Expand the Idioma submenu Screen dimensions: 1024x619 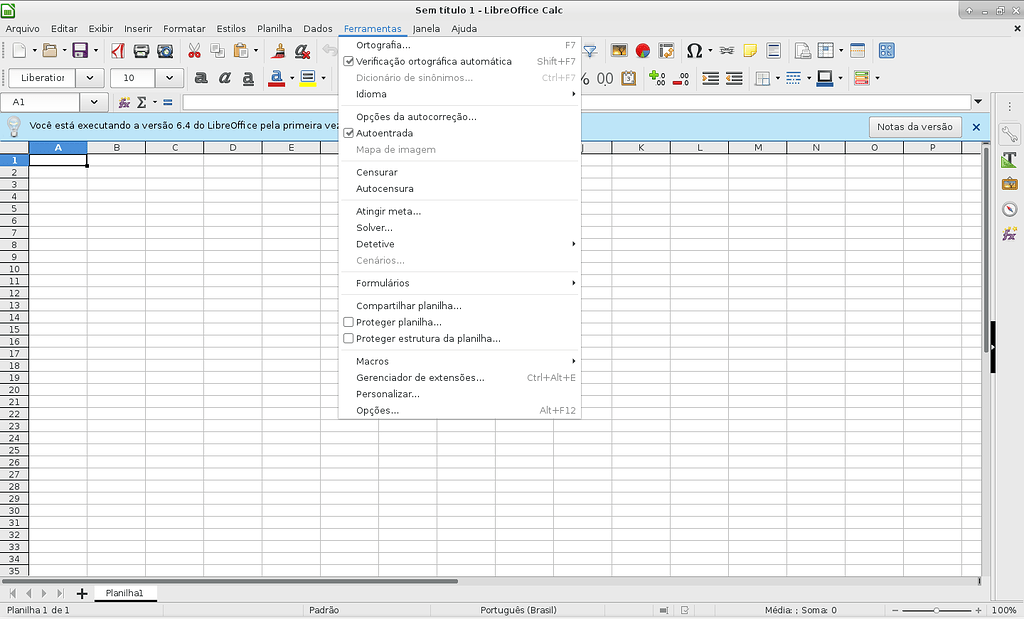460,94
